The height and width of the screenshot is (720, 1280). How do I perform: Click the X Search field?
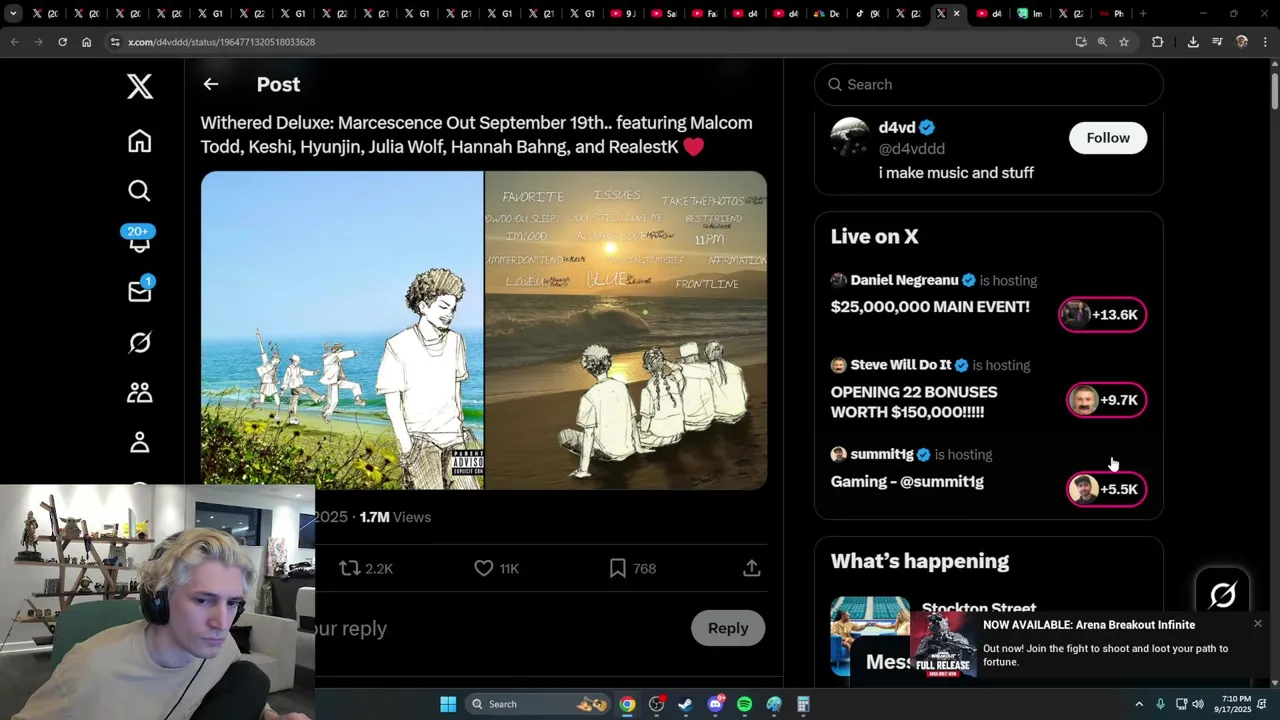tap(989, 84)
